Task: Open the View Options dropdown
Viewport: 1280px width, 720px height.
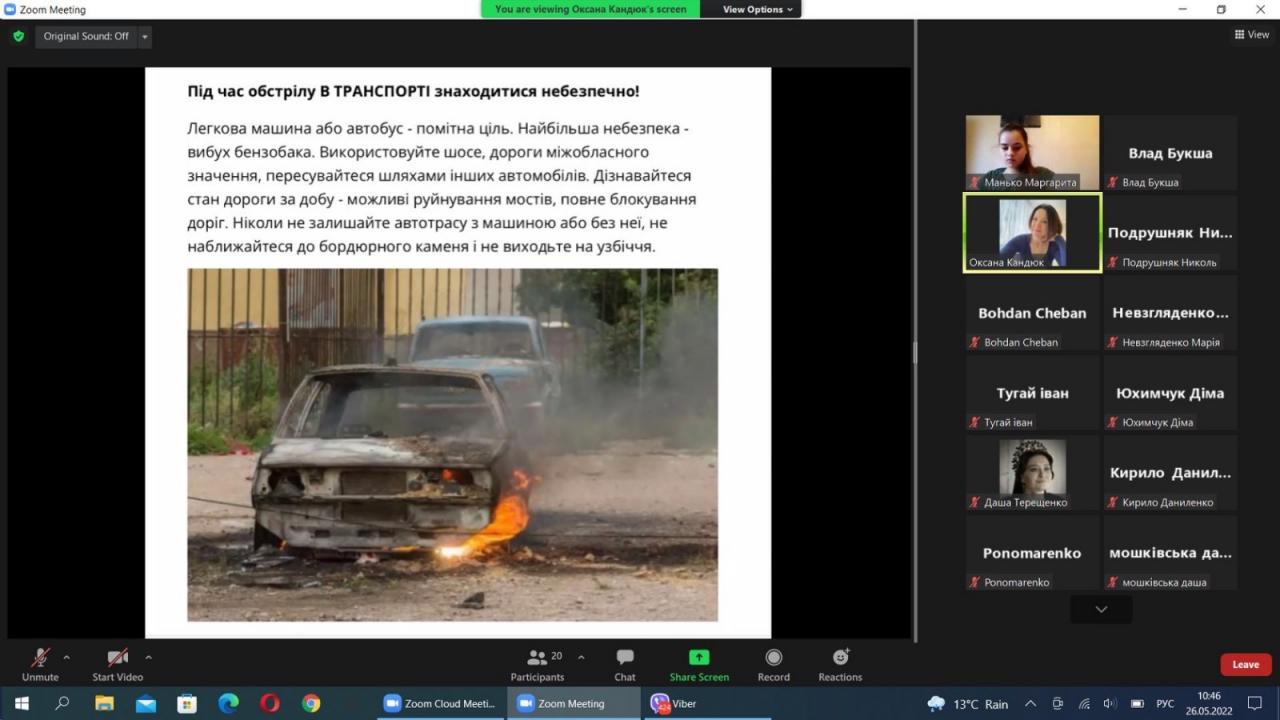Action: [757, 9]
